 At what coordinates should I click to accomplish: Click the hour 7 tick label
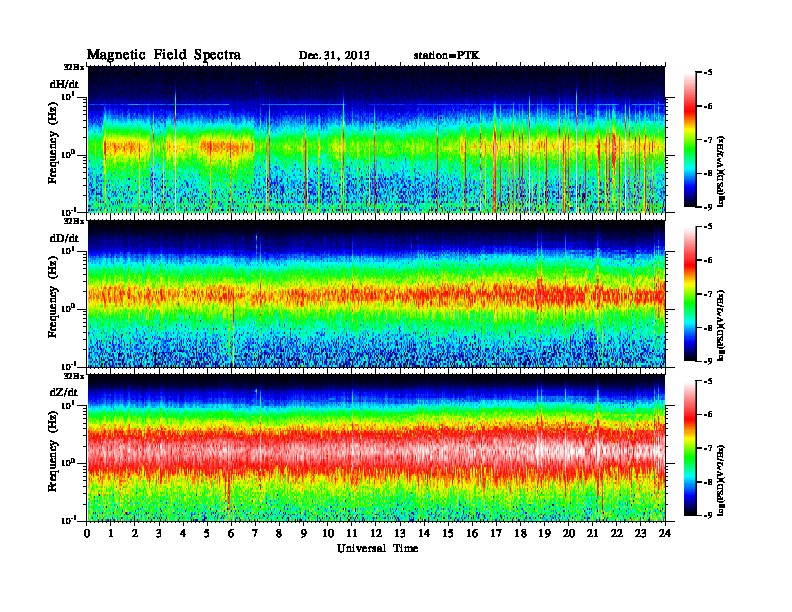pos(256,533)
